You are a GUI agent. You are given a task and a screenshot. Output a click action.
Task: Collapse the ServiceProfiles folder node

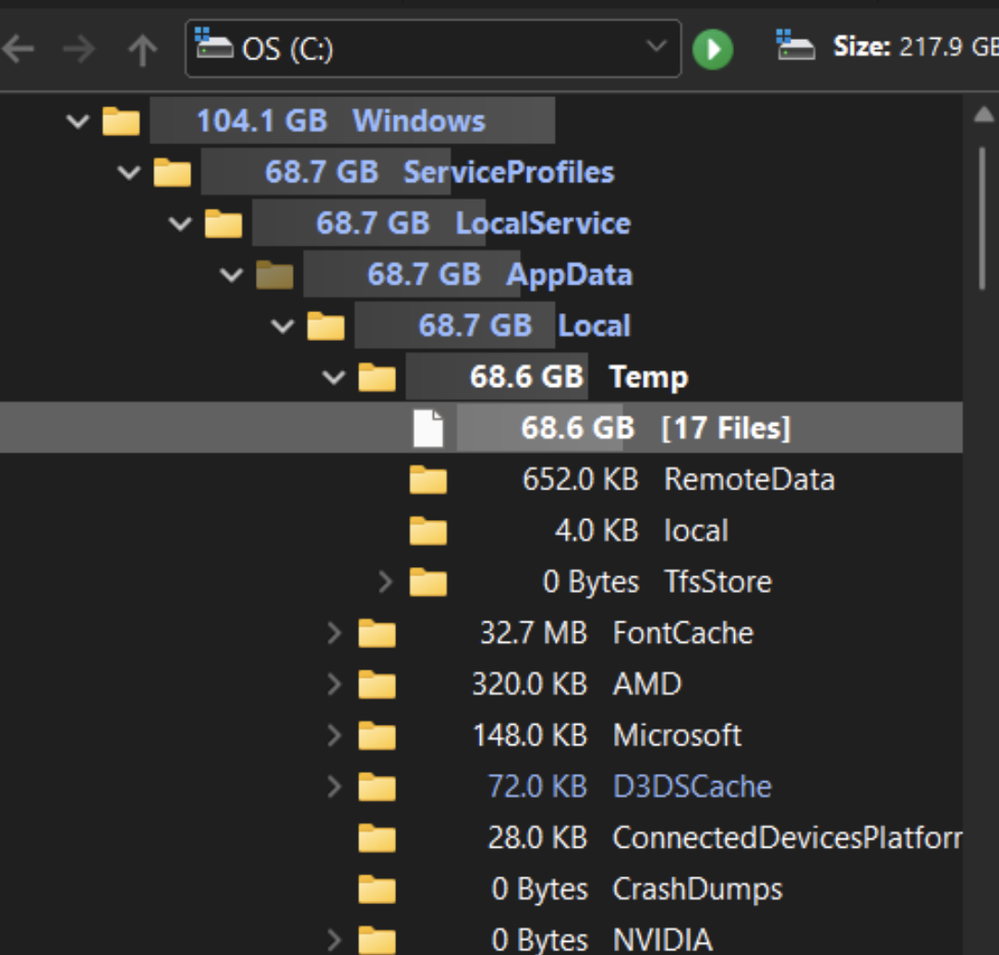coord(129,172)
